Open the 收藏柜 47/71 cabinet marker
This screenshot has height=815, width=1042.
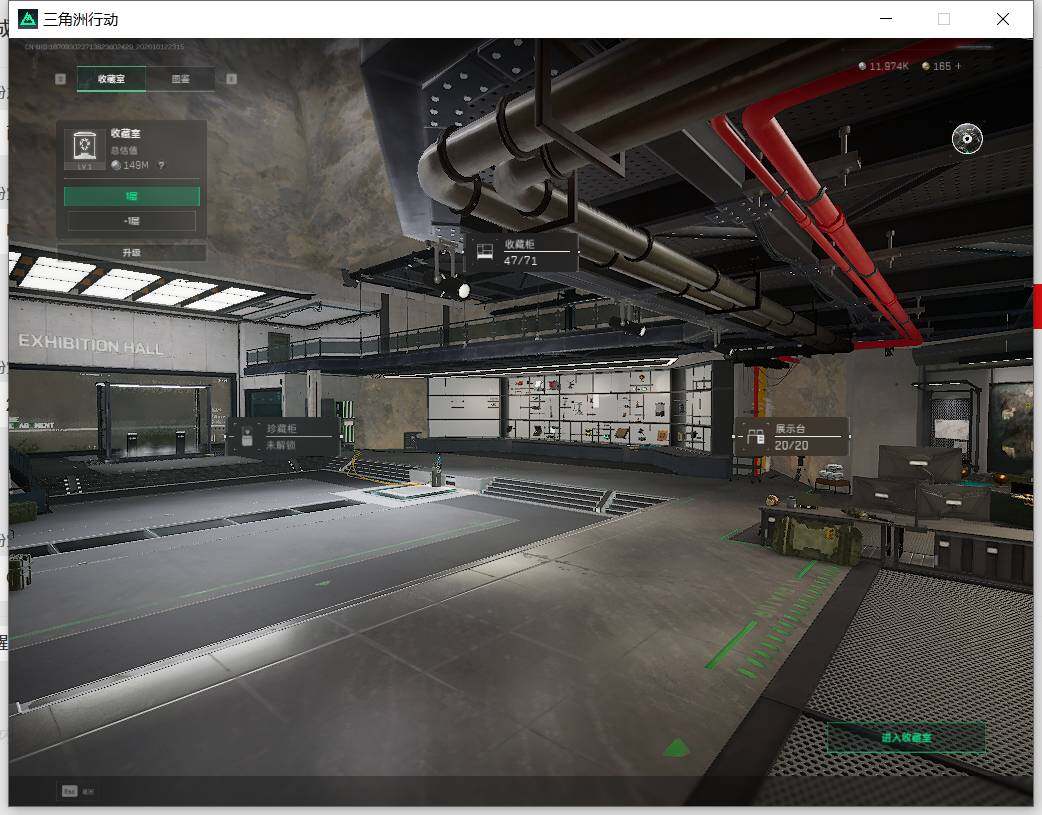(522, 252)
